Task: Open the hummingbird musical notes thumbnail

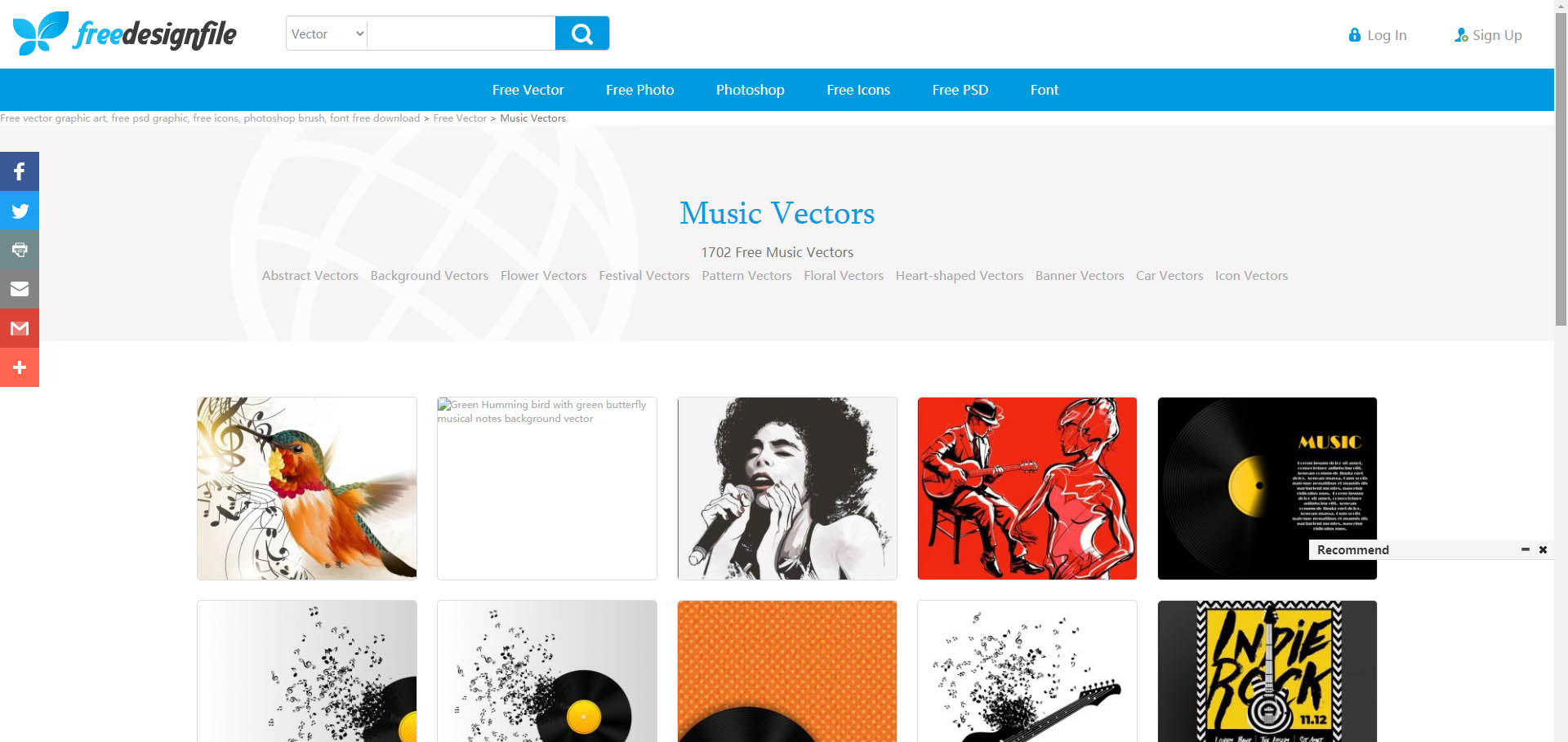Action: coord(307,488)
